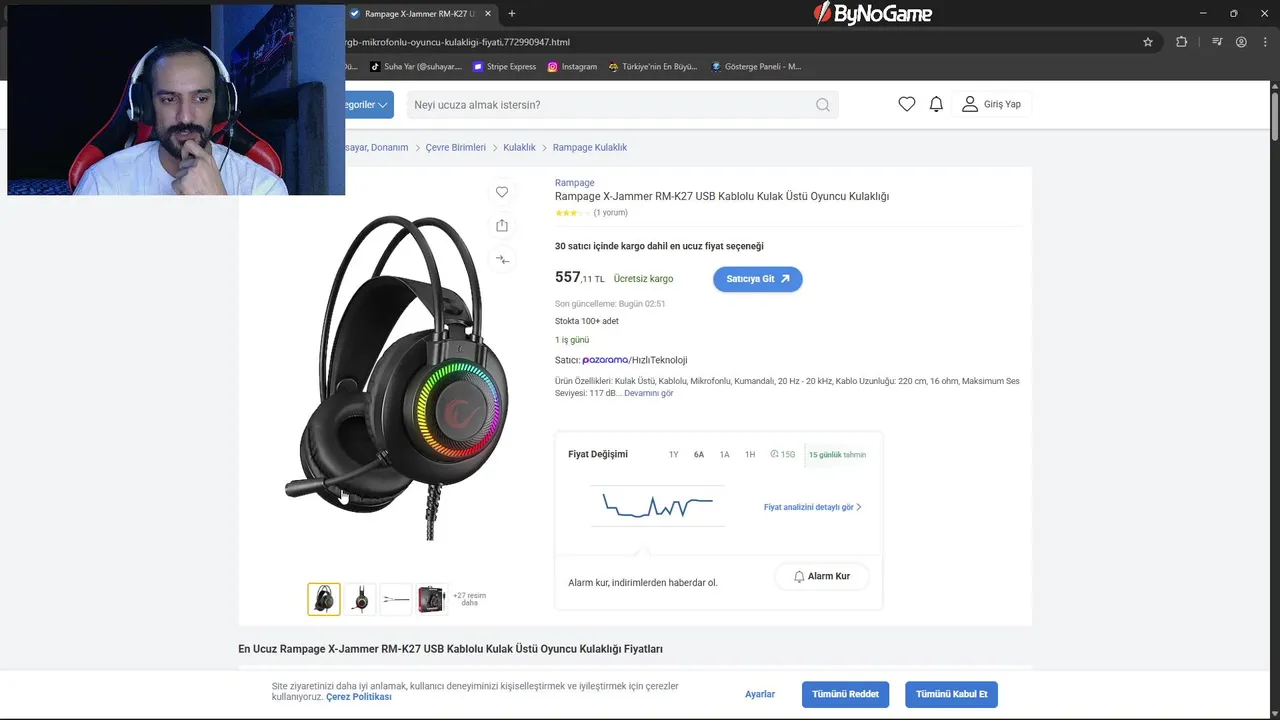
Task: Open Stripe Express bookmark
Action: pos(505,67)
